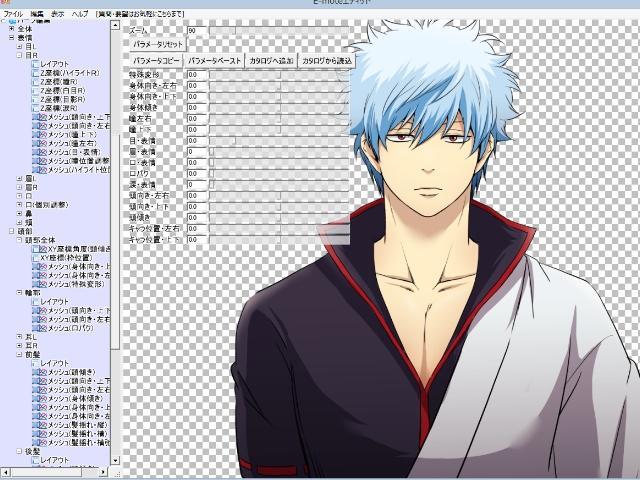
Task: Expand the 目L tree node
Action: click(19, 47)
